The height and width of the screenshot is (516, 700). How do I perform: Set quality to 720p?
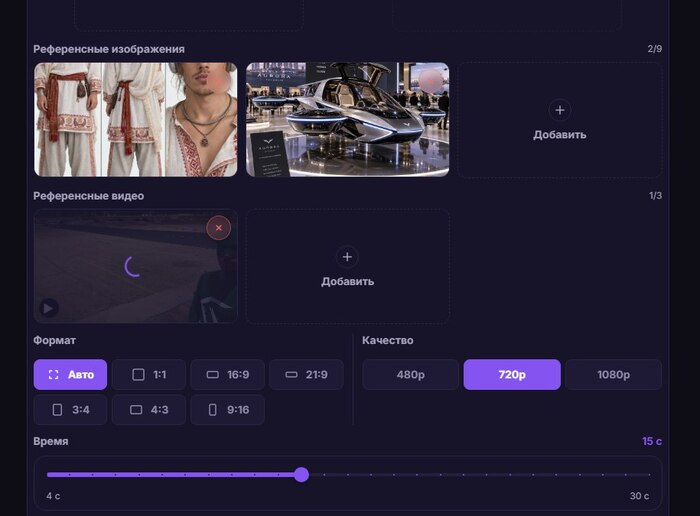coord(512,375)
